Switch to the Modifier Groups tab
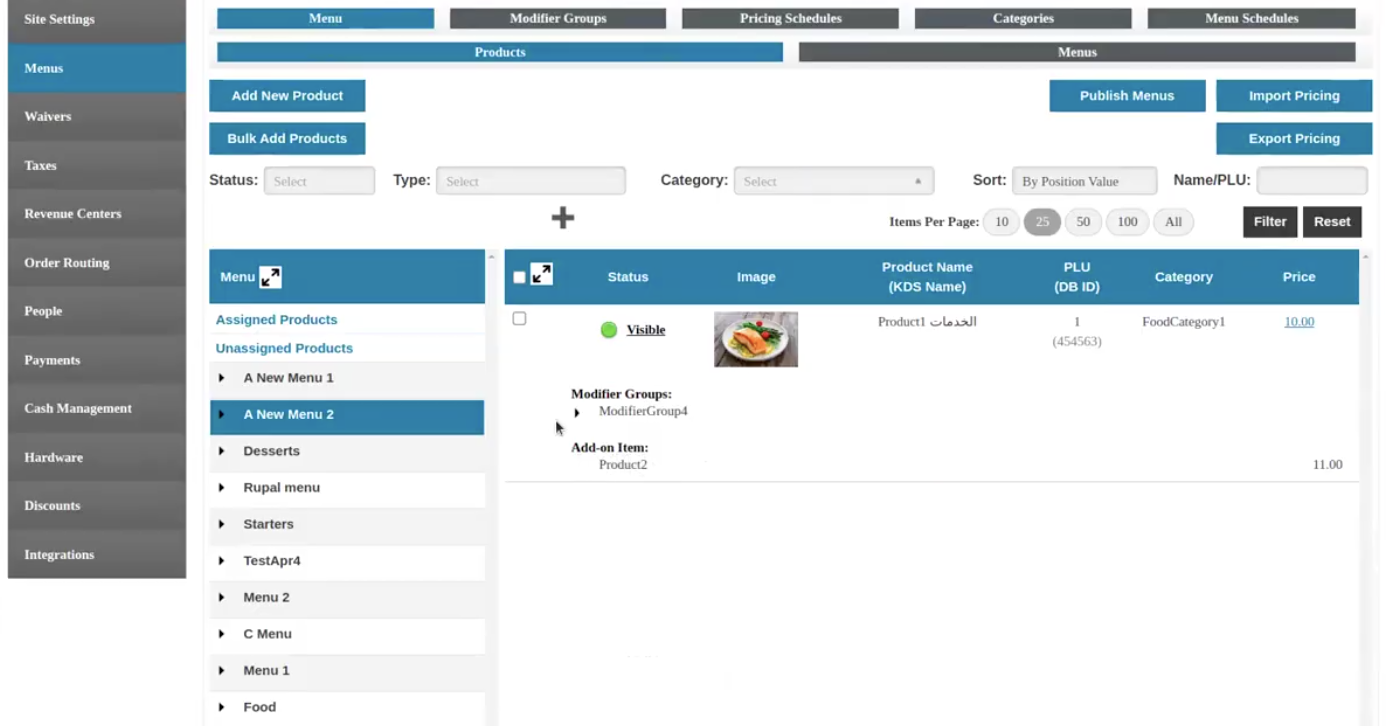Image resolution: width=1386 pixels, height=726 pixels. coord(558,18)
